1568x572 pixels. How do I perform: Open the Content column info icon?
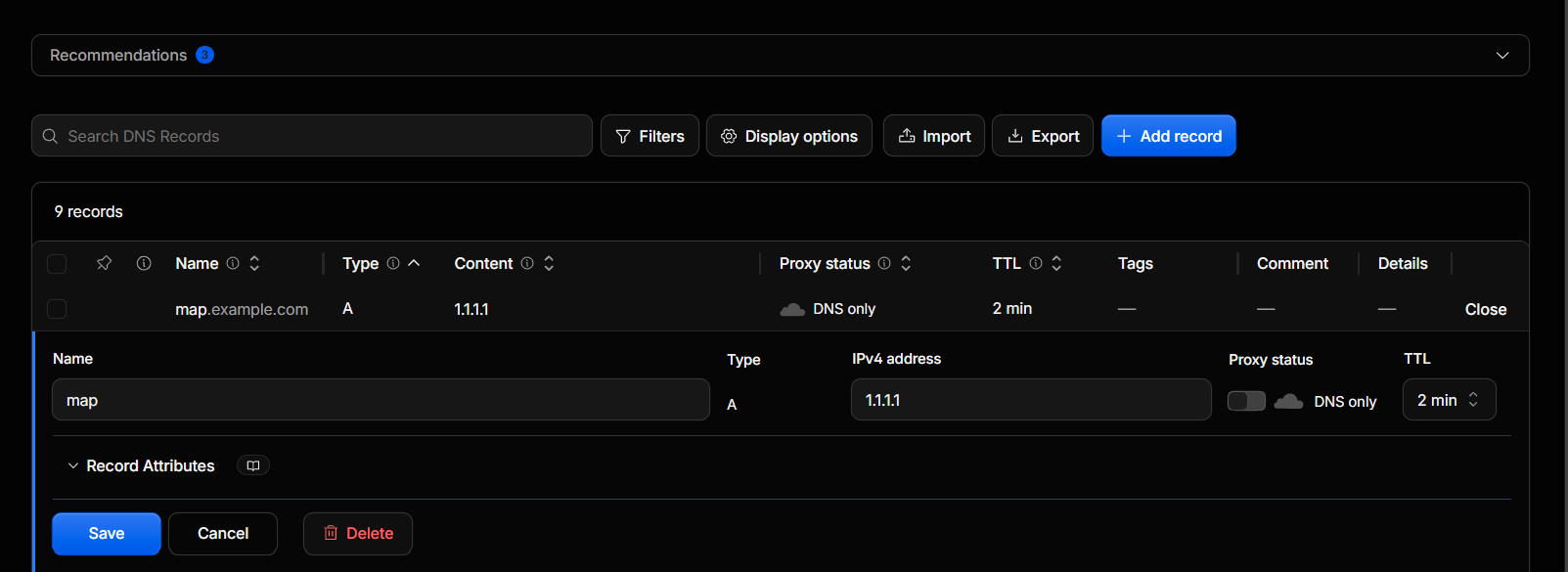[527, 263]
